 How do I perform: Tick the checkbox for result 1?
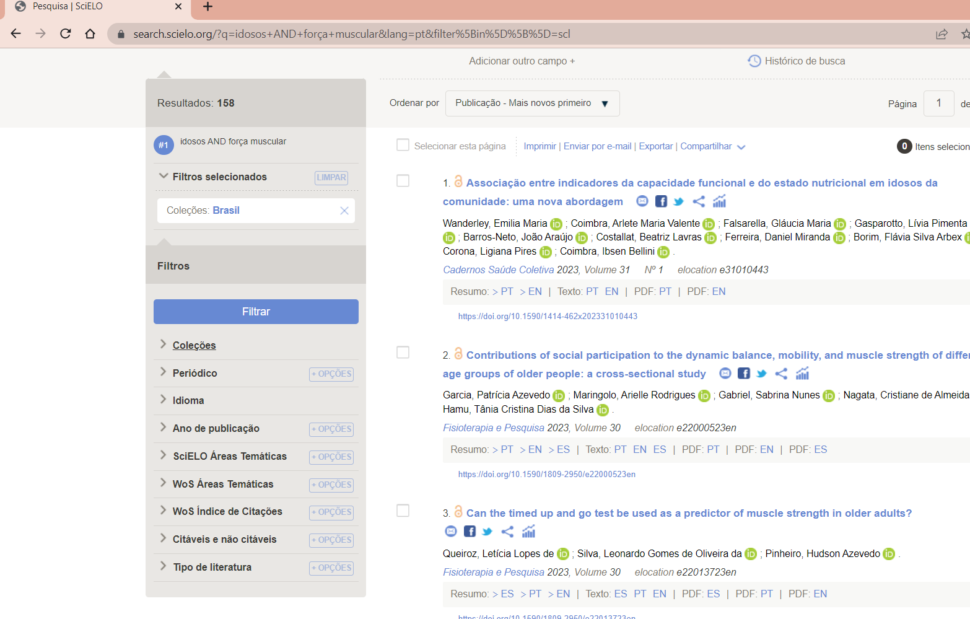[403, 181]
